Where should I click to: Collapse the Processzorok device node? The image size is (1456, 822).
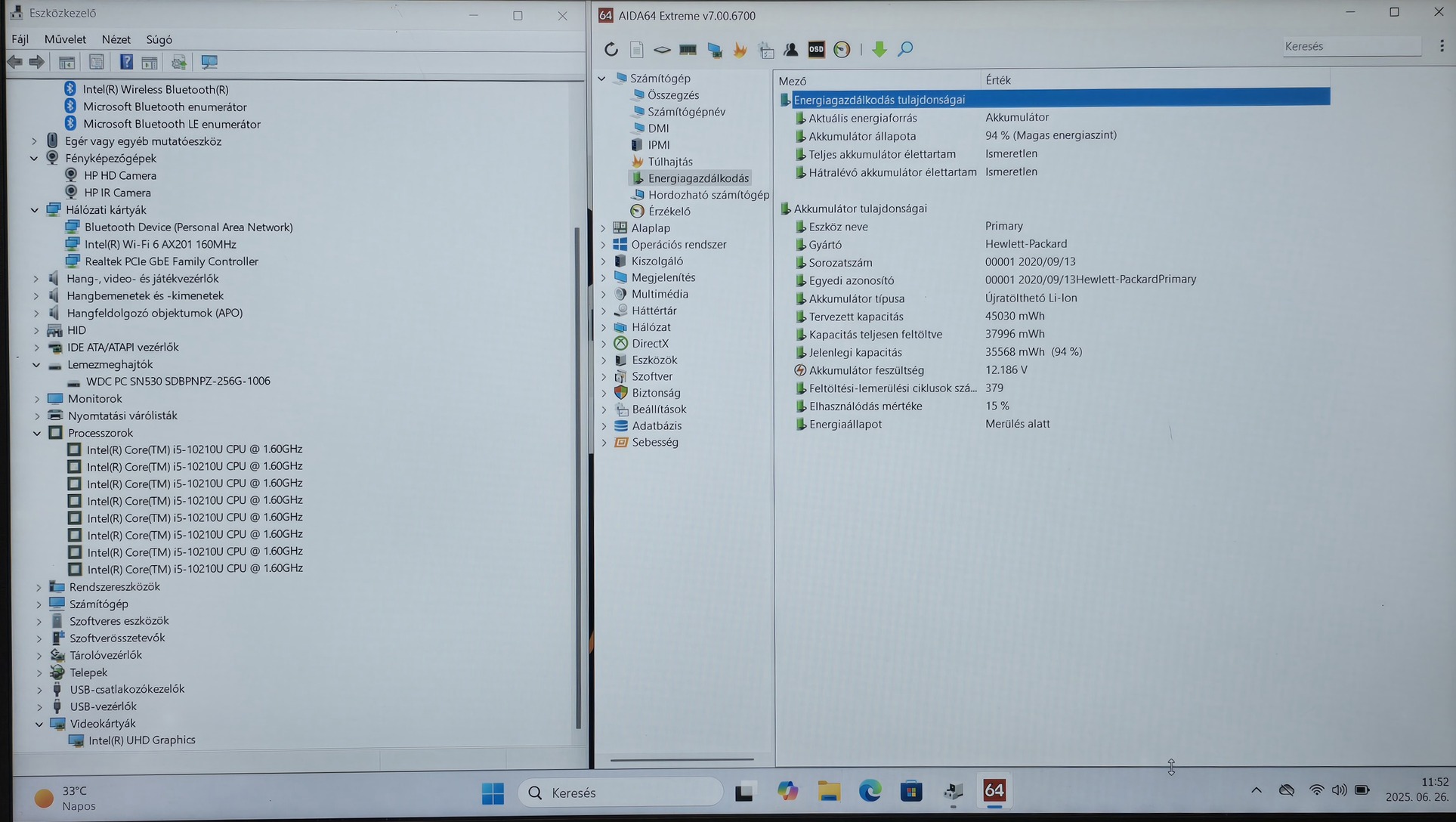coord(37,433)
